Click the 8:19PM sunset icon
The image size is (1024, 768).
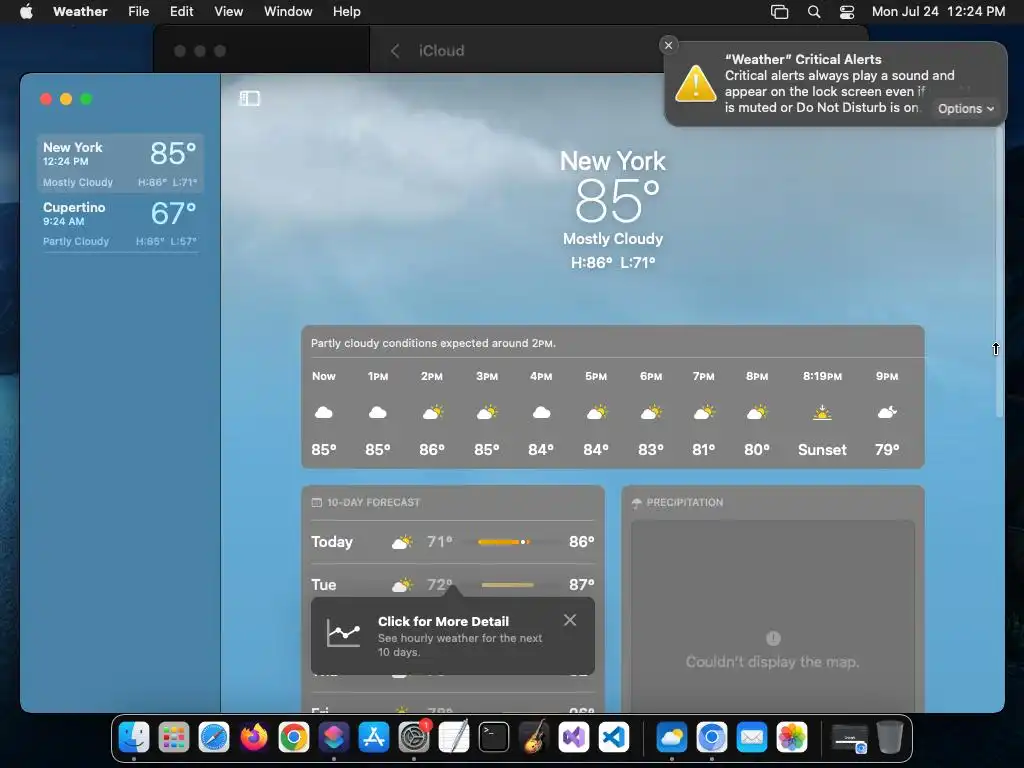pos(822,413)
